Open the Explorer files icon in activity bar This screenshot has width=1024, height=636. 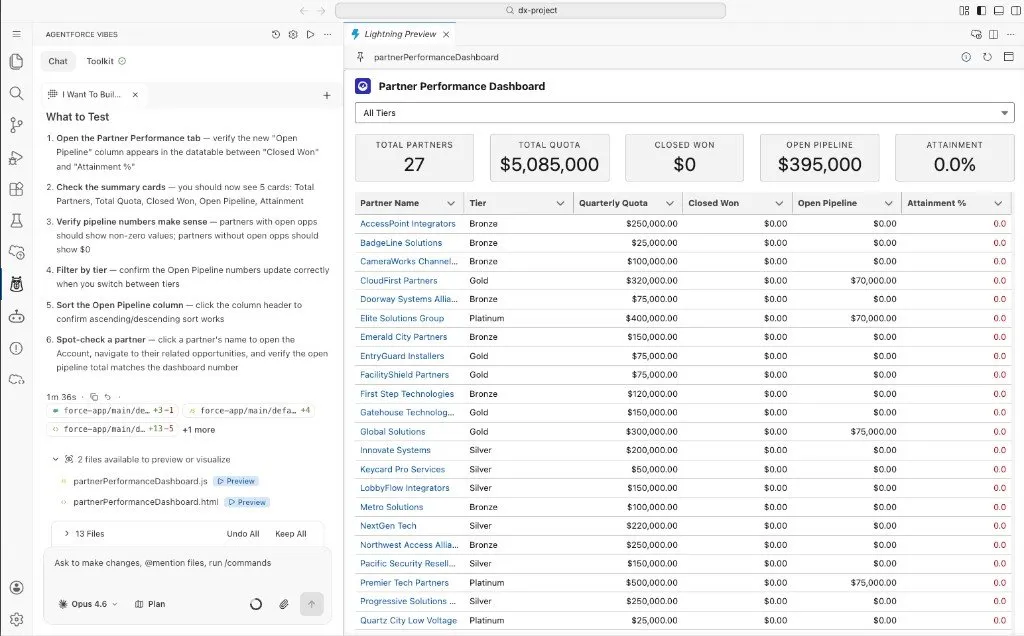pos(16,61)
